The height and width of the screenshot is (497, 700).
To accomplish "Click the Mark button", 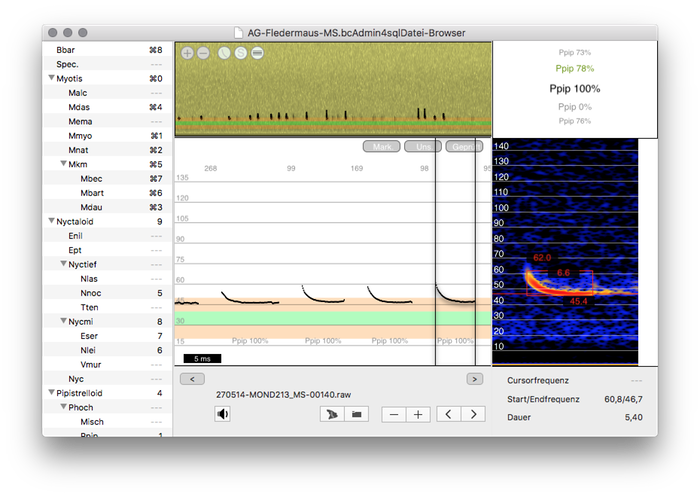I will click(382, 147).
